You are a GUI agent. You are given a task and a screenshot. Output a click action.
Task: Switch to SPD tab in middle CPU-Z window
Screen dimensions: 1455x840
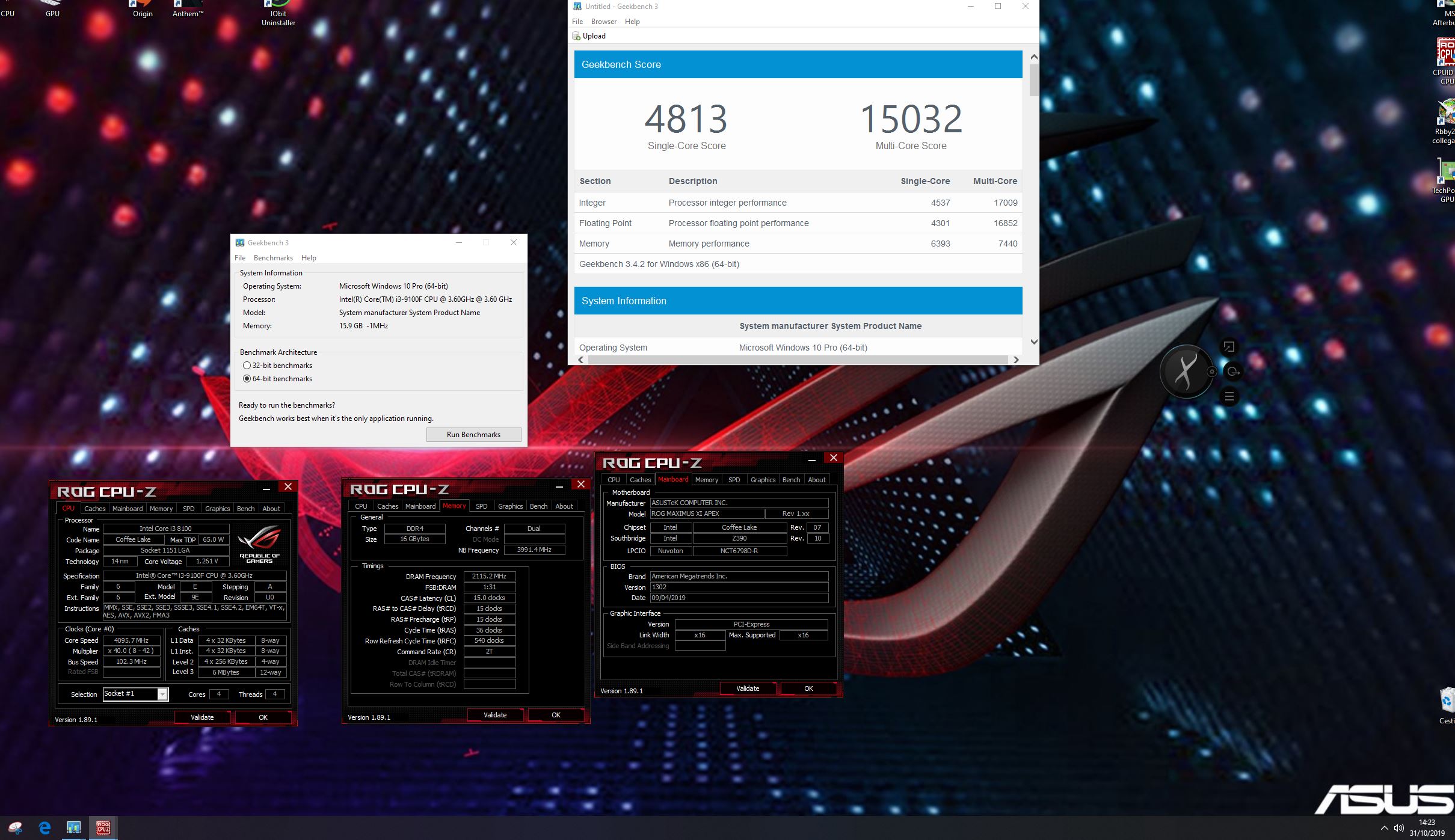tap(481, 506)
